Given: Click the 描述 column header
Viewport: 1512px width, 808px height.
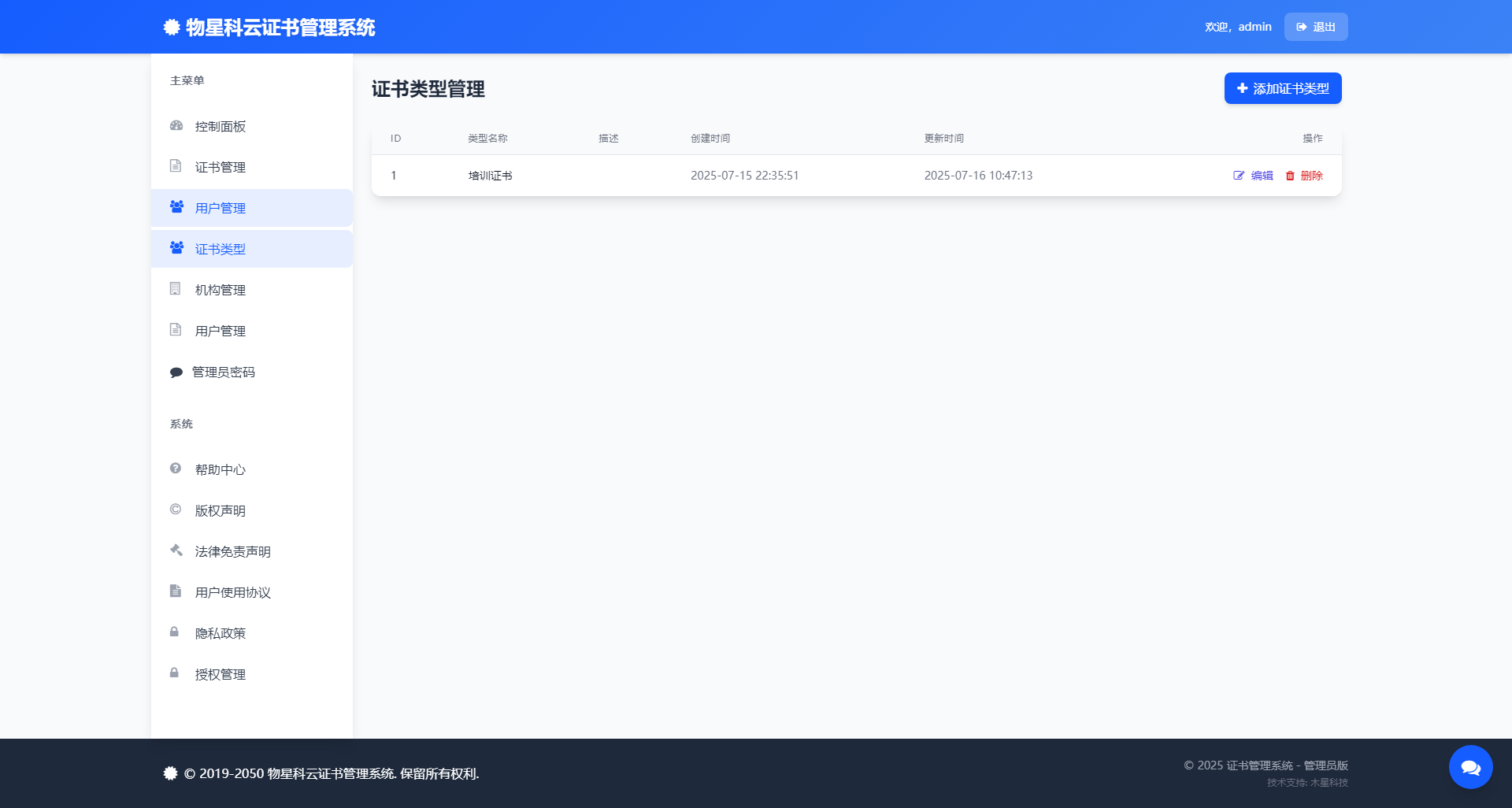Looking at the screenshot, I should click(609, 139).
